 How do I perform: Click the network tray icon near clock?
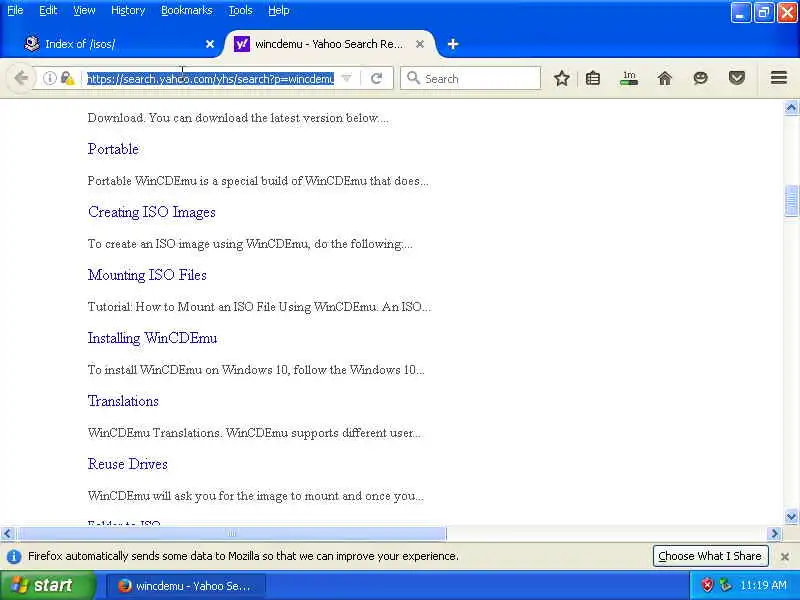point(724,585)
